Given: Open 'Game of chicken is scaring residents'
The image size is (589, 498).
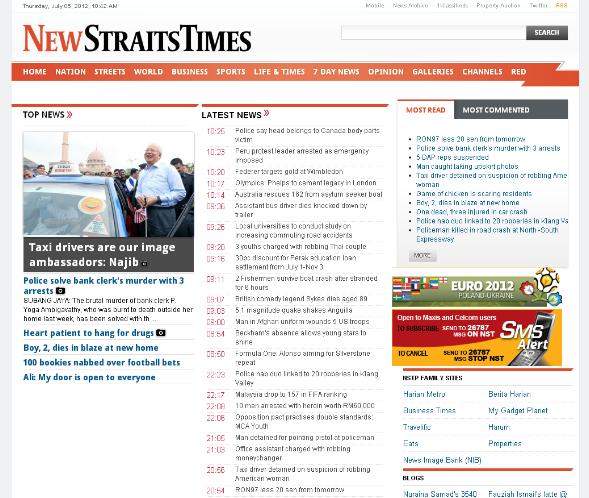Looking at the screenshot, I should point(474,194).
